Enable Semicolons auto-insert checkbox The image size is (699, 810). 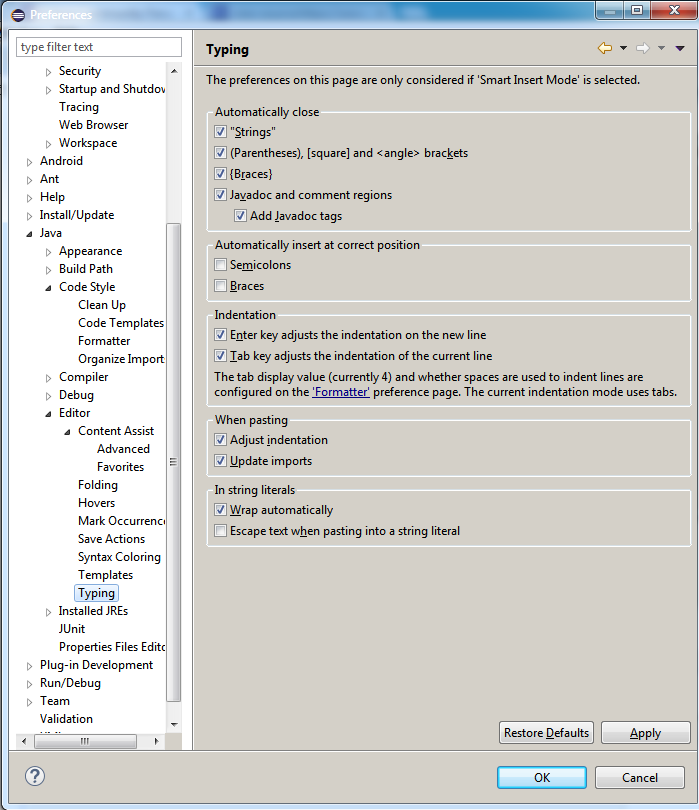click(221, 264)
